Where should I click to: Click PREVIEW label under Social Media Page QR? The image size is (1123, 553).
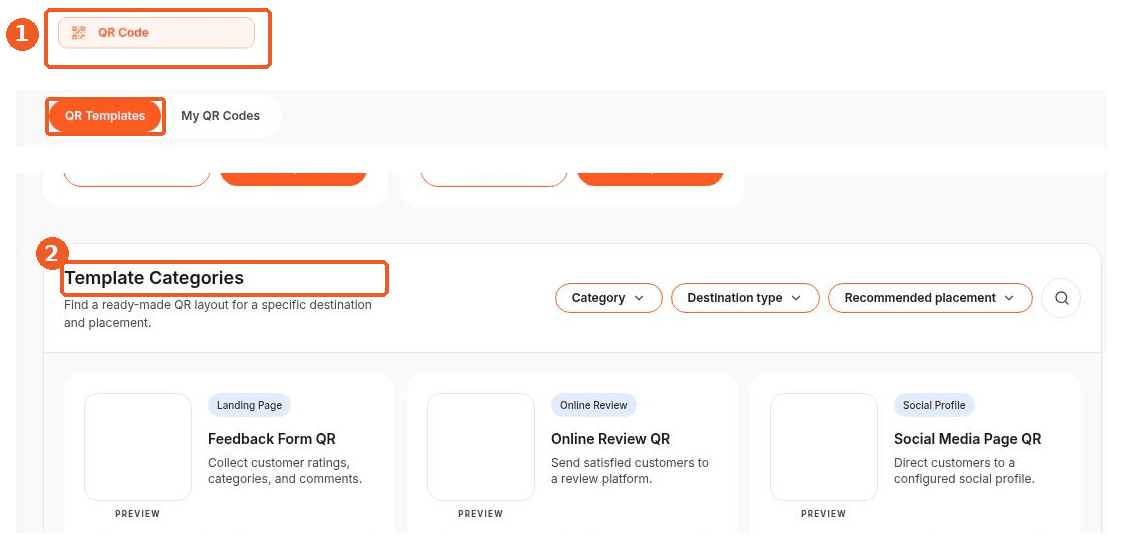coord(824,514)
